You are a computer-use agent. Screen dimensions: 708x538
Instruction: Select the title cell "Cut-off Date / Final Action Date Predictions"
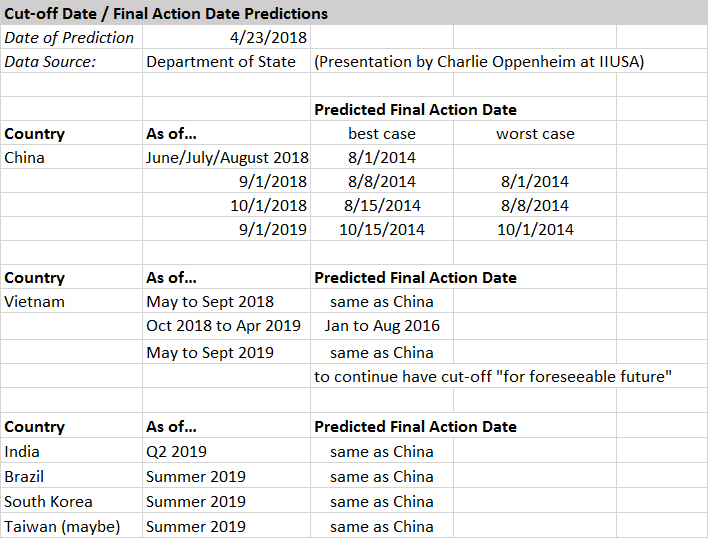tap(166, 14)
